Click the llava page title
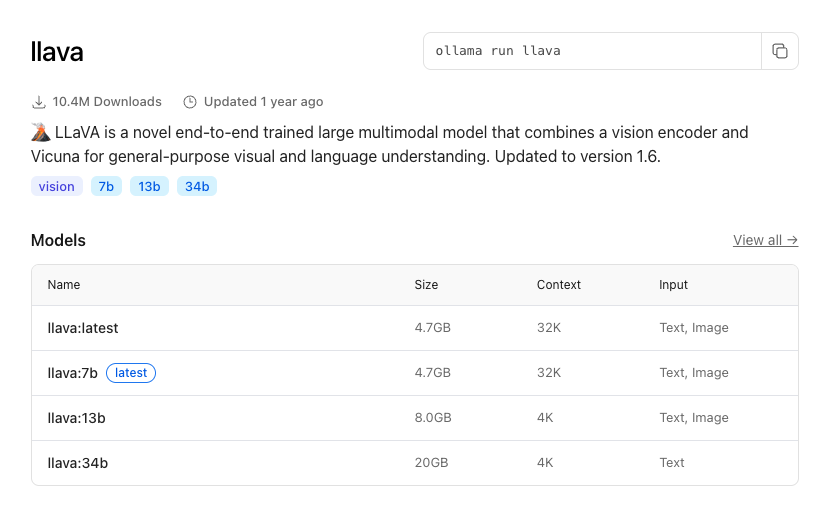This screenshot has height=507, width=823. 57,52
